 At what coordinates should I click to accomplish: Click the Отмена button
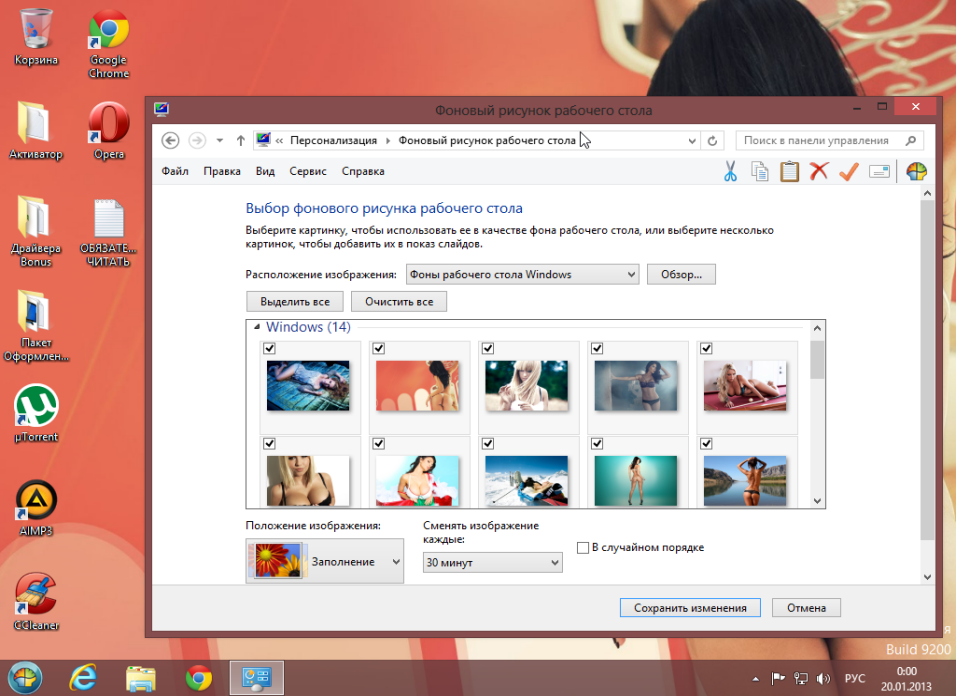coord(806,608)
